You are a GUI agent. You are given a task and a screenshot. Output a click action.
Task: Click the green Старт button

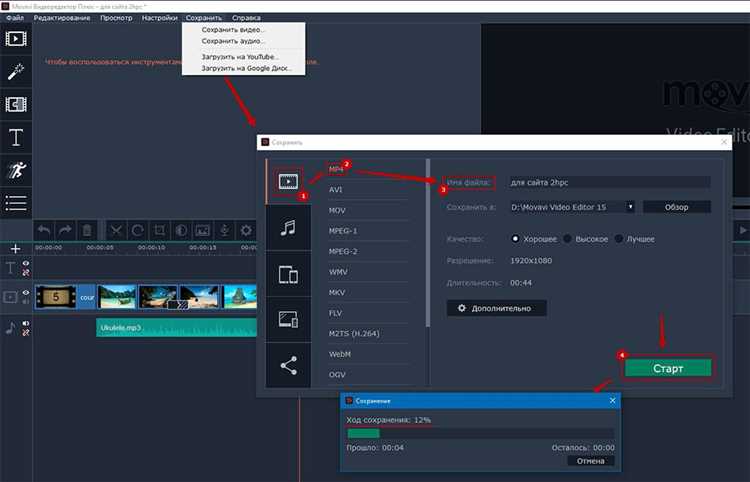(x=668, y=368)
